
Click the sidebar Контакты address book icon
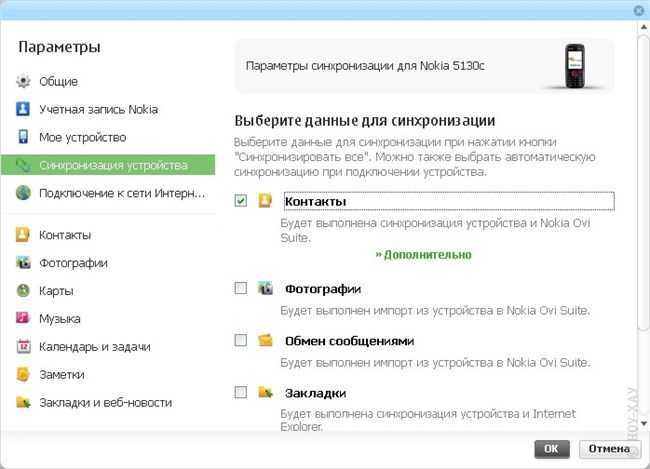pos(23,235)
